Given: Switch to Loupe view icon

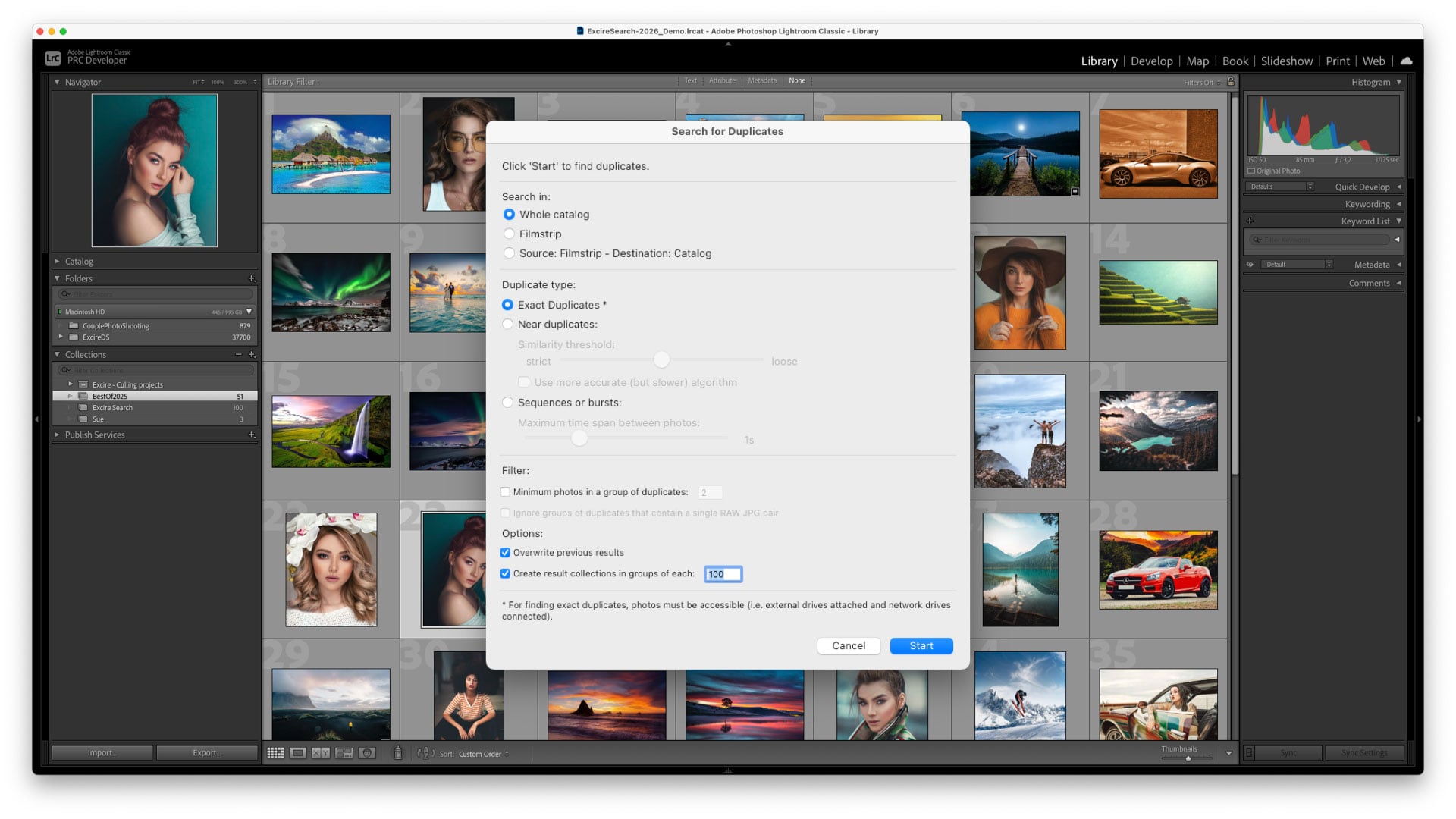Looking at the screenshot, I should (298, 753).
